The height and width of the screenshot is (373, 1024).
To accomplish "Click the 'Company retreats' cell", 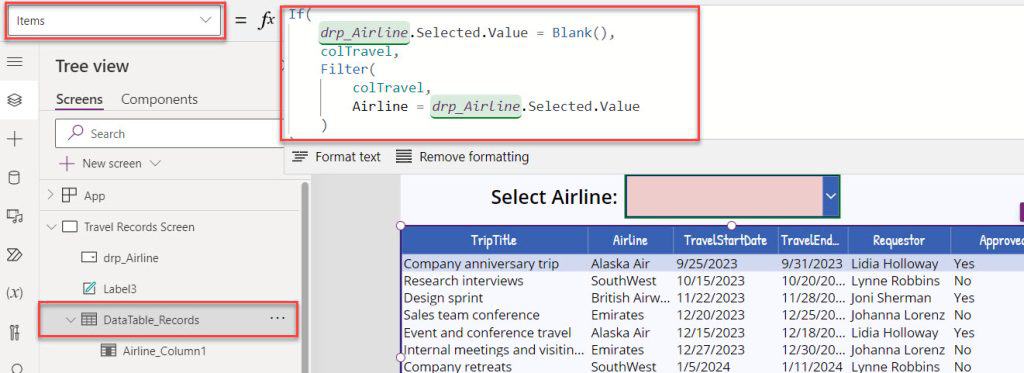I will tap(457, 366).
